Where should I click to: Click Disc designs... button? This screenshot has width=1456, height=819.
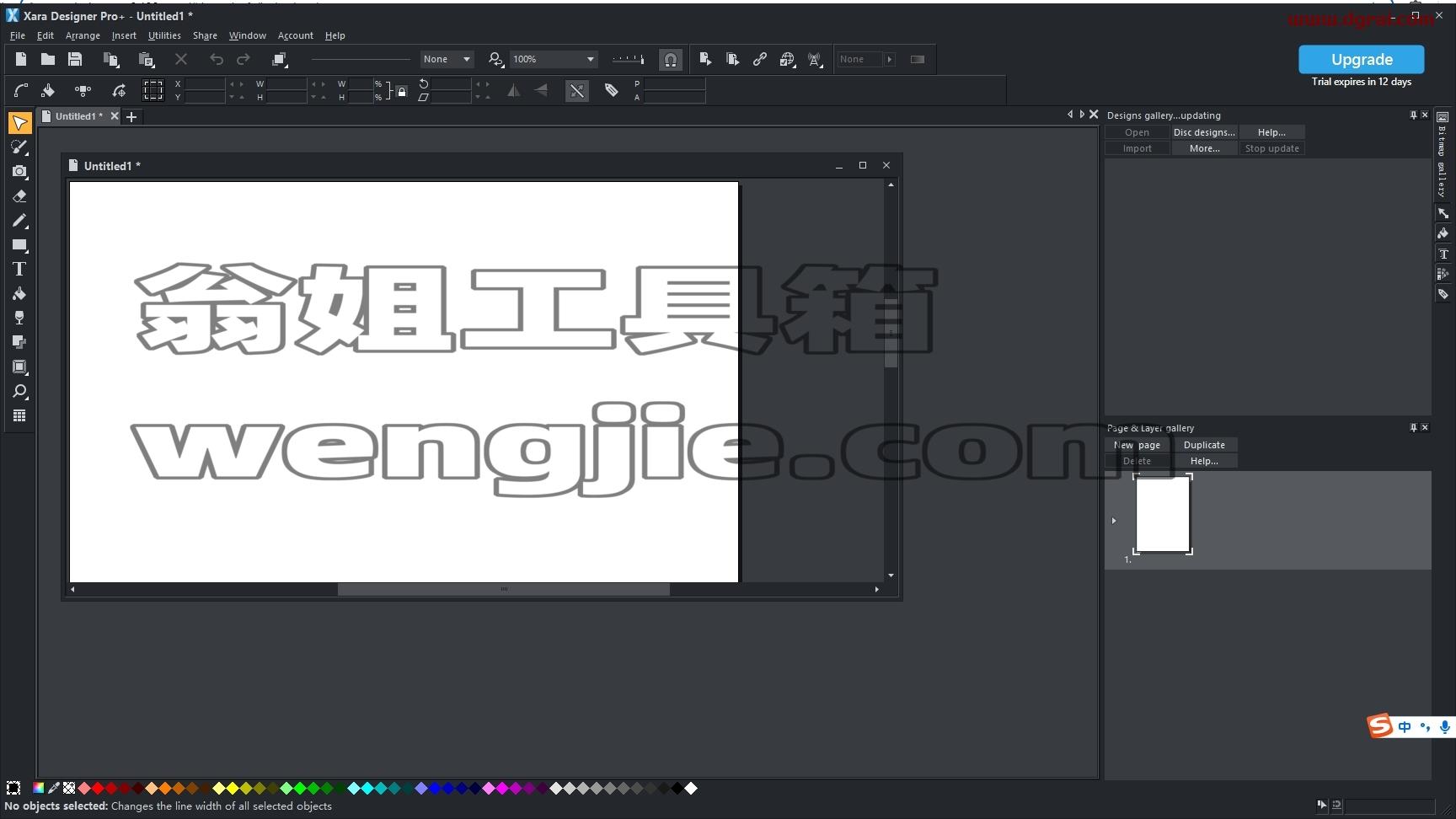click(x=1204, y=132)
